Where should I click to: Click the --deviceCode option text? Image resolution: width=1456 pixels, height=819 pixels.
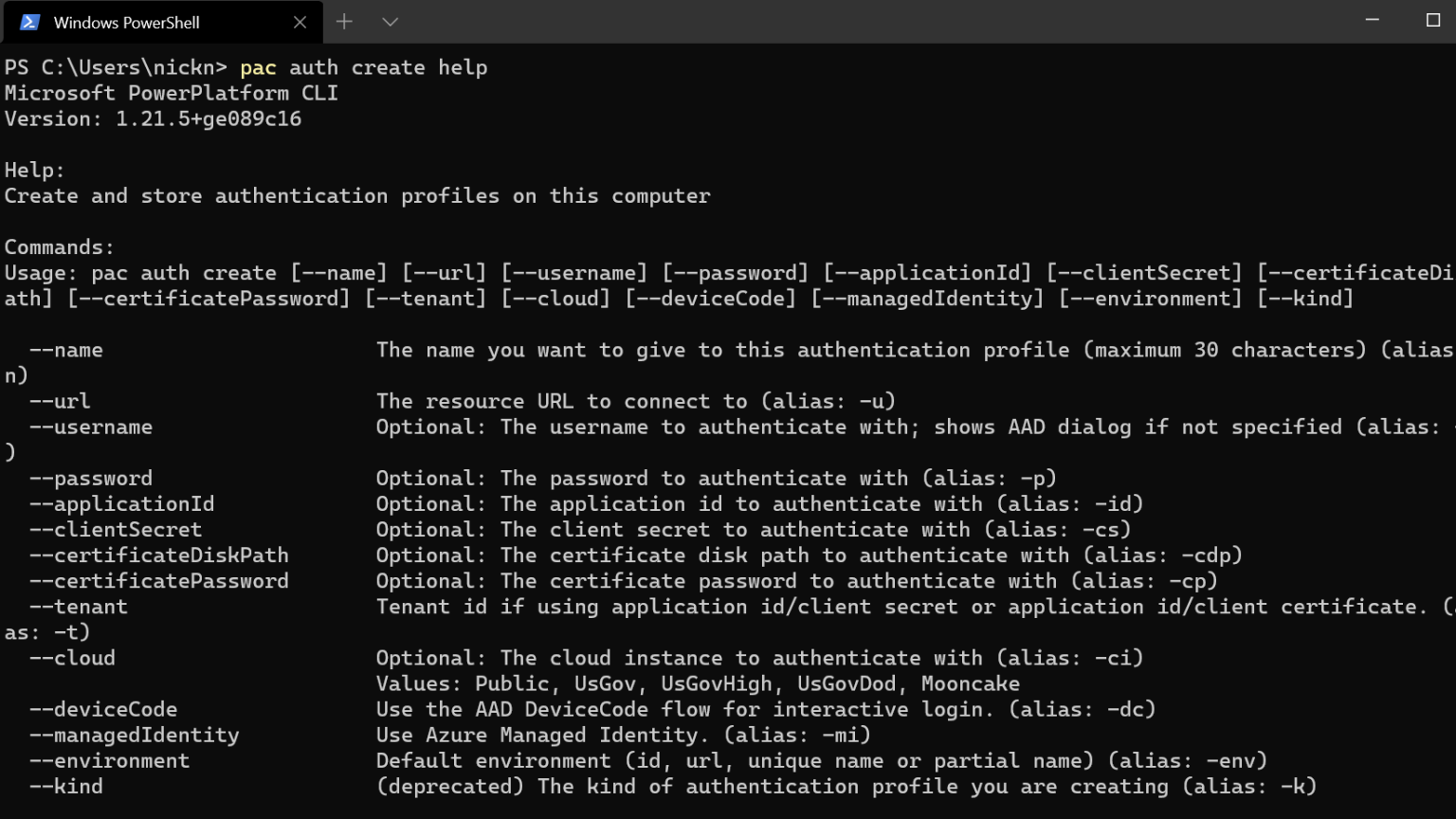pyautogui.click(x=104, y=709)
